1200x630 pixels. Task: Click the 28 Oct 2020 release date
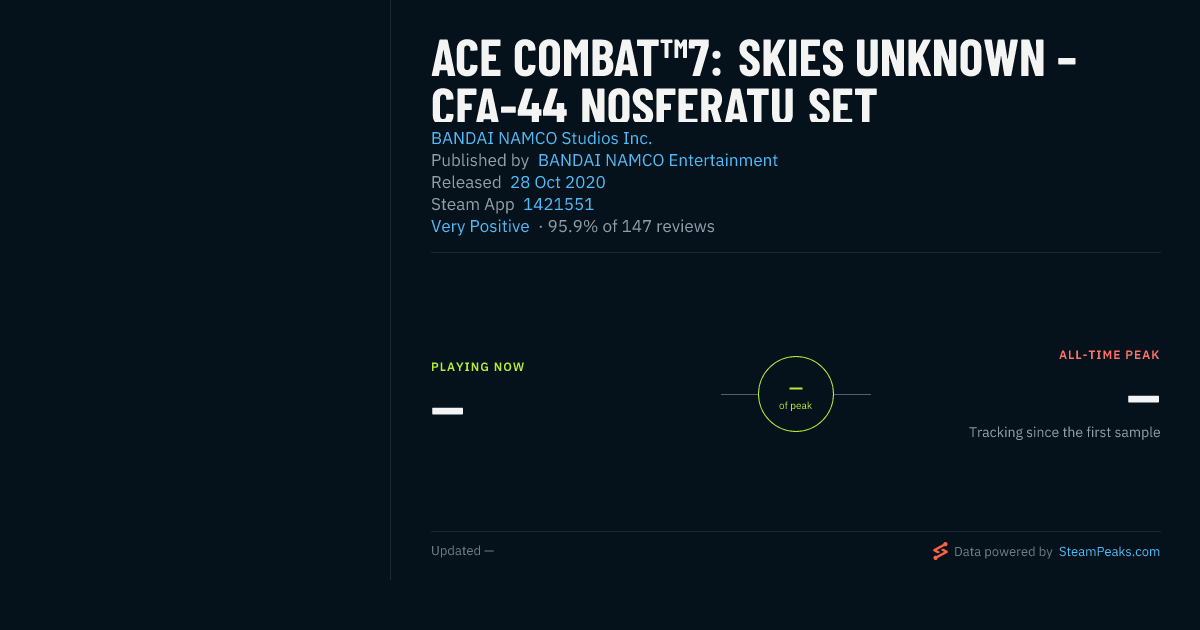558,182
